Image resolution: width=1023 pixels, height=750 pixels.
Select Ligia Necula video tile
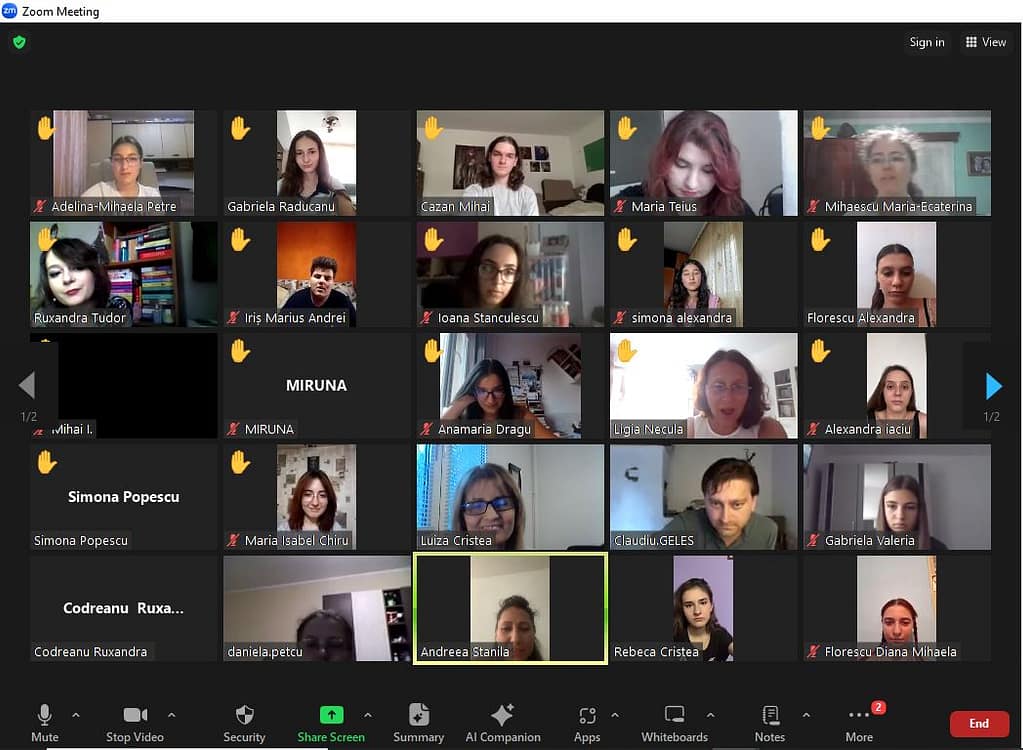[x=703, y=385]
